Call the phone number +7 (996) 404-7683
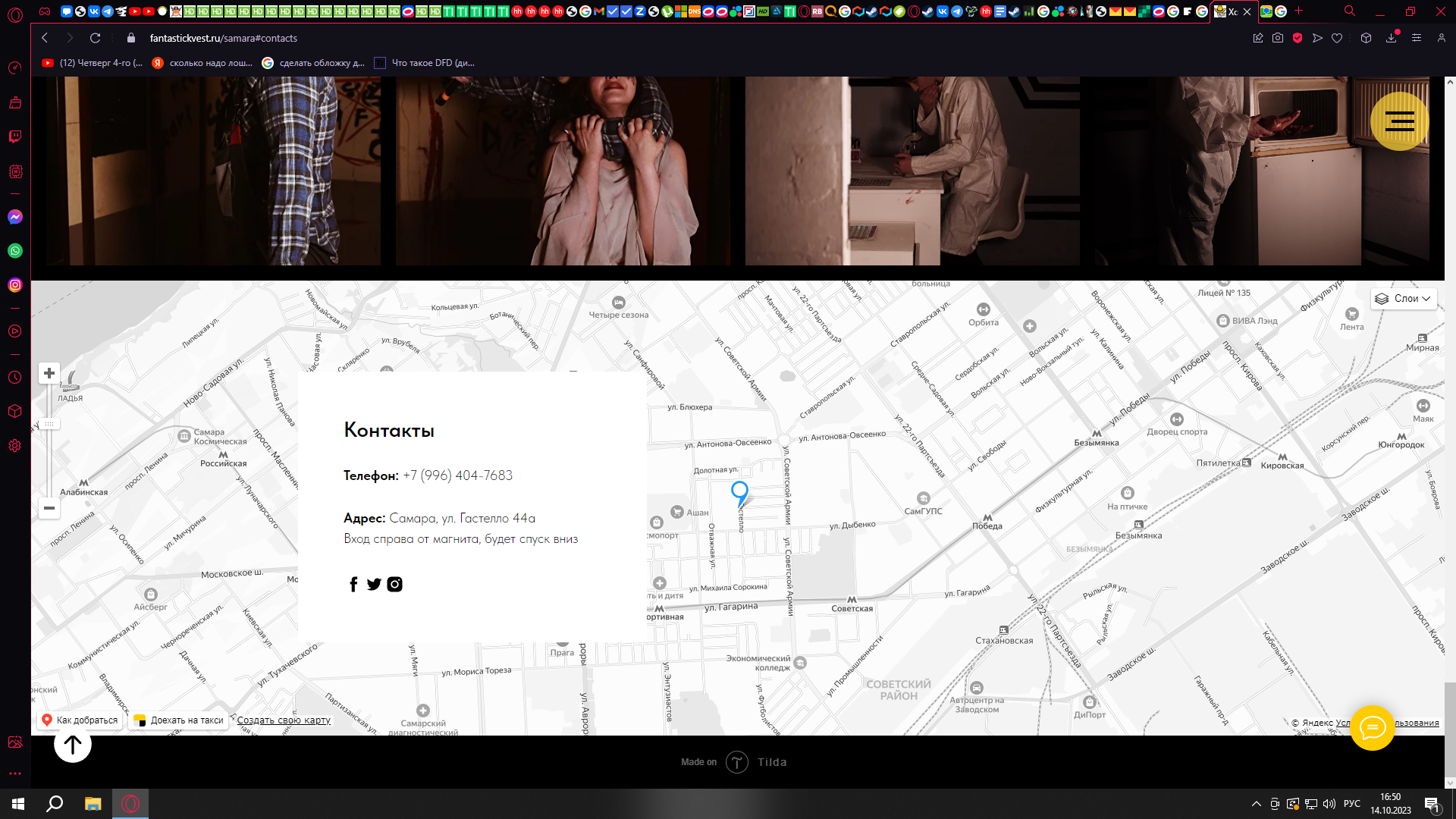Image resolution: width=1456 pixels, height=819 pixels. tap(457, 475)
